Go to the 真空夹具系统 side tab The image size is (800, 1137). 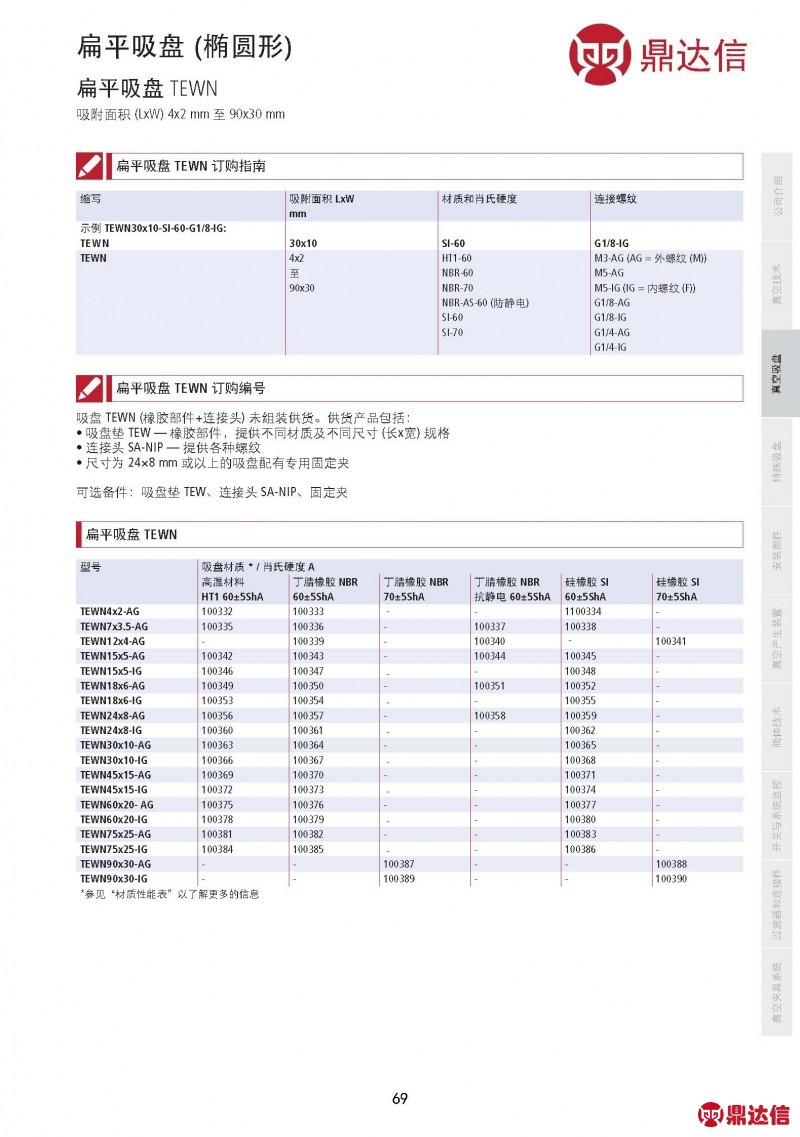pos(777,993)
